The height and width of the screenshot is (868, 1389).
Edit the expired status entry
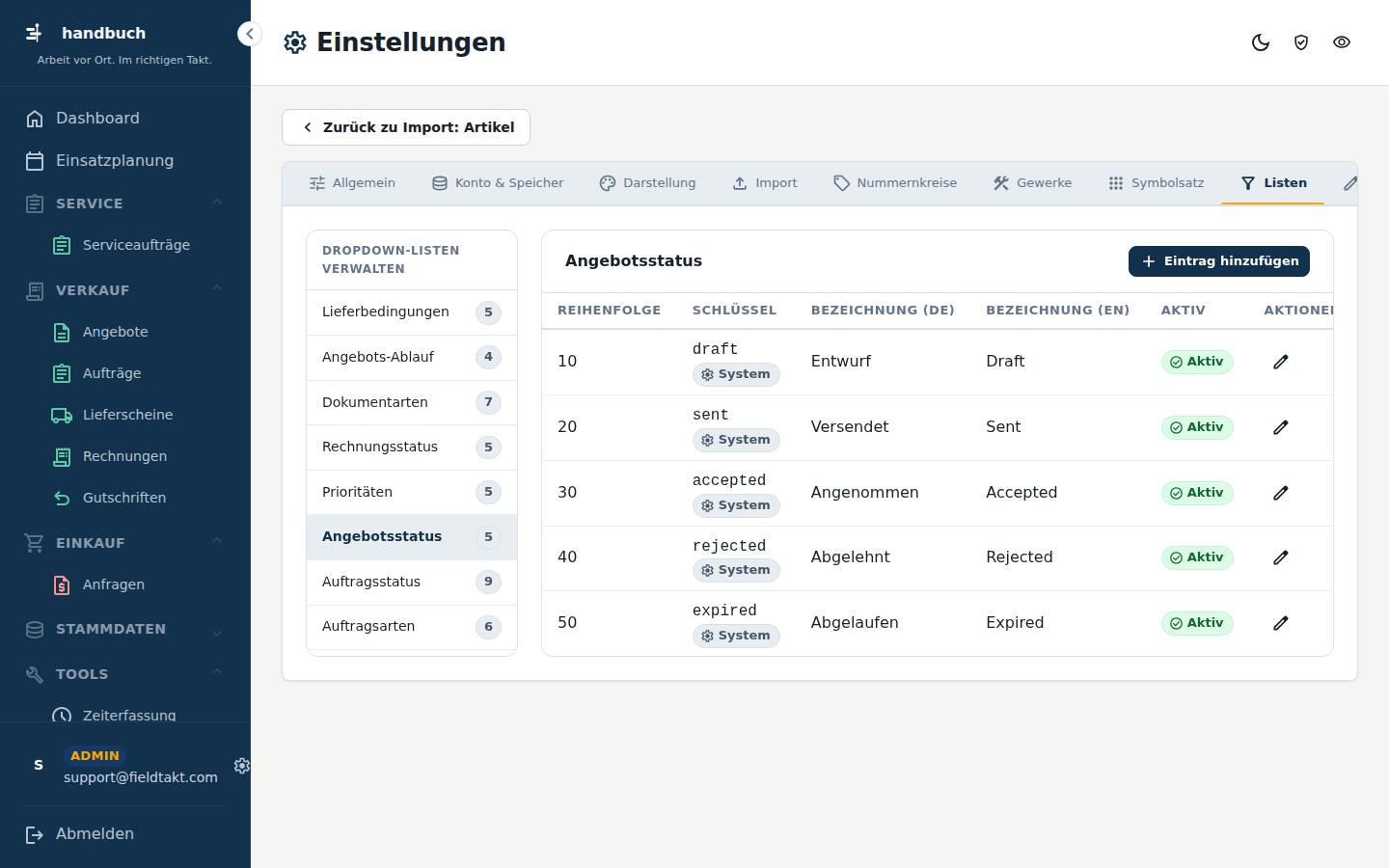pos(1281,623)
